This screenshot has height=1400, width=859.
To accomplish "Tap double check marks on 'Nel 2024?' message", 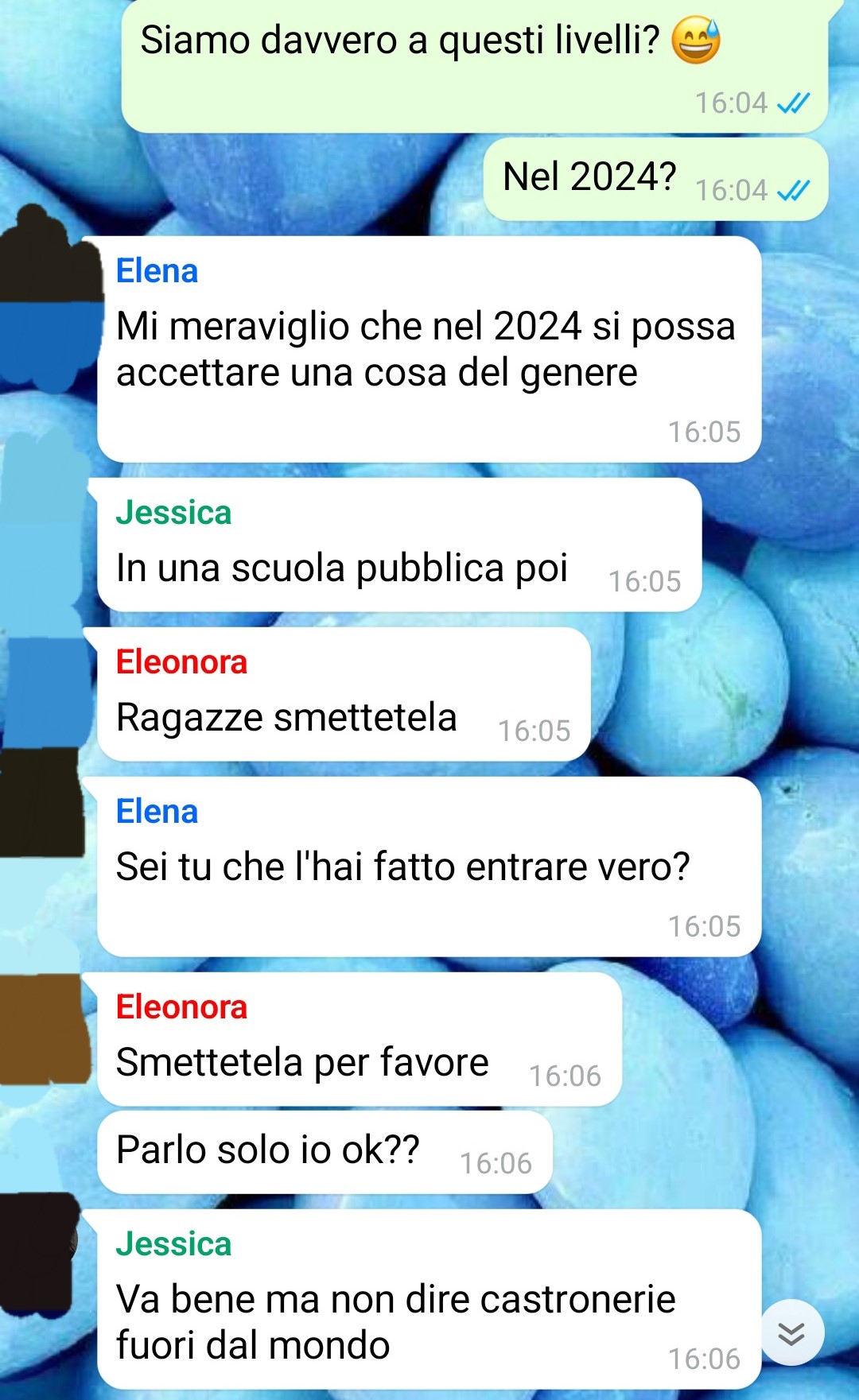I will coord(793,191).
